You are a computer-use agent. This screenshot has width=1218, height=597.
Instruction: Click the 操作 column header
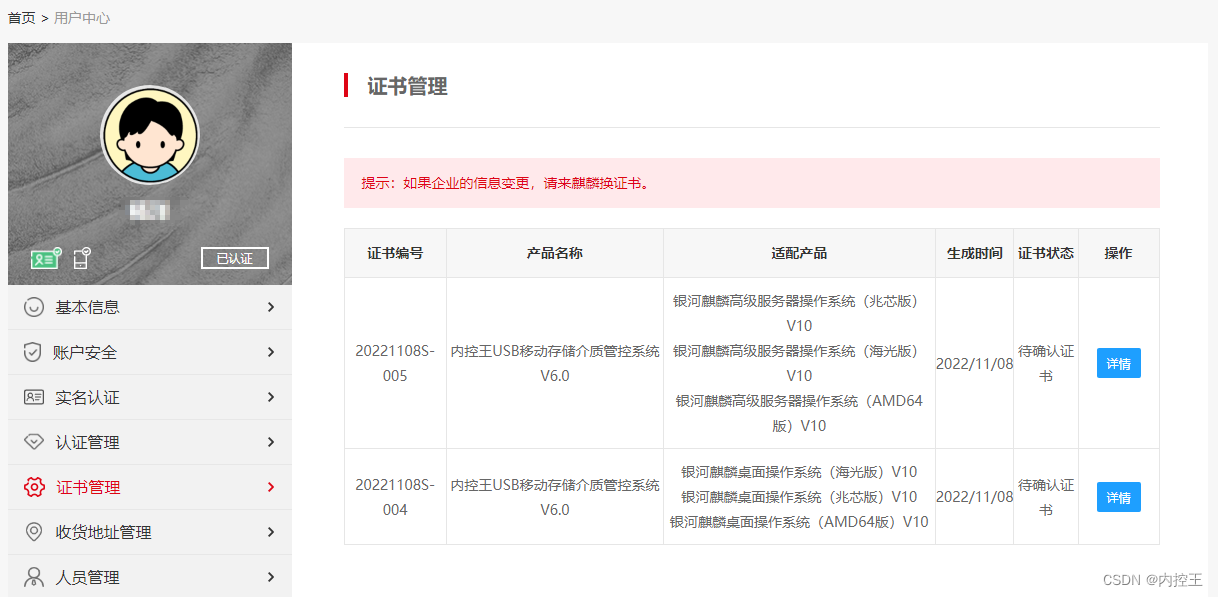point(1119,253)
